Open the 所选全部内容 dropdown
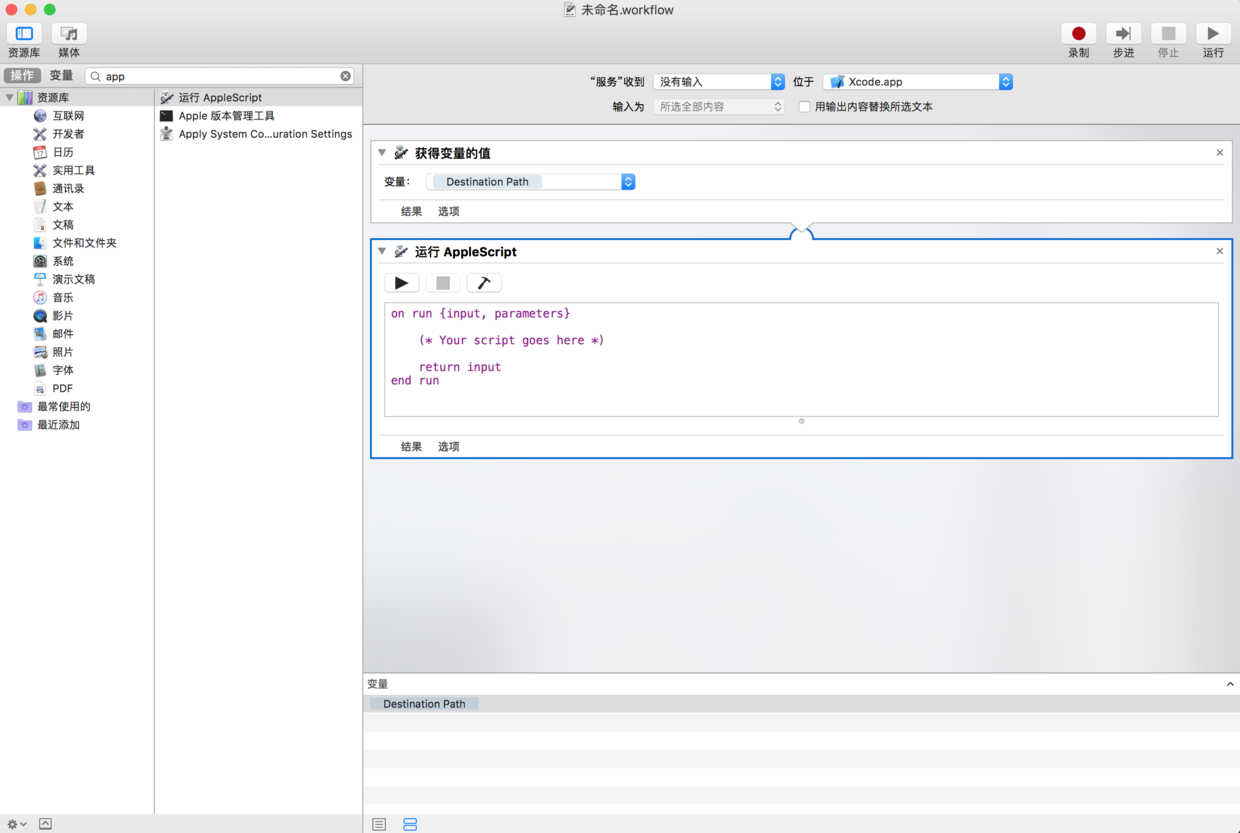The width and height of the screenshot is (1240, 833). [719, 106]
